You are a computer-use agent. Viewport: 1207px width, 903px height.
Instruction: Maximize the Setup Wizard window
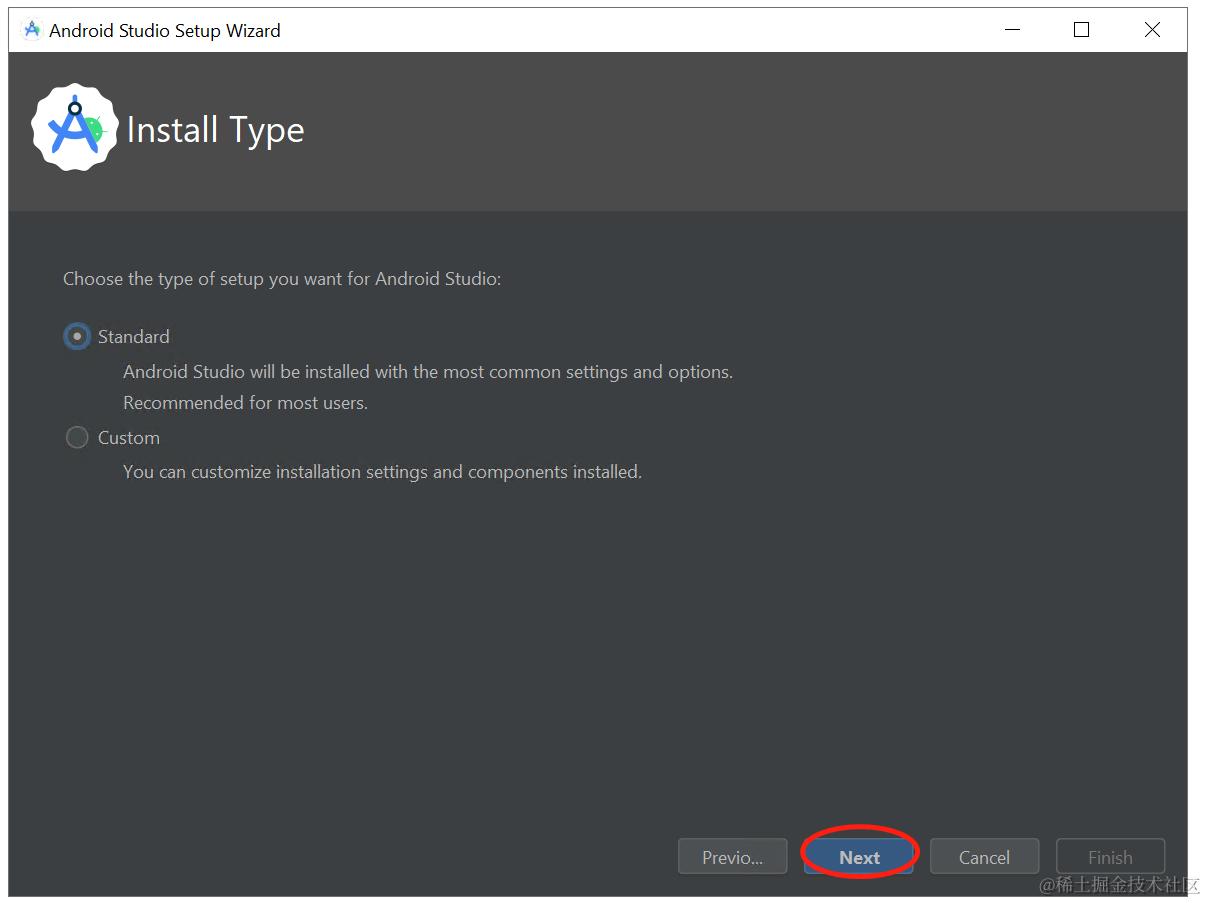(x=1081, y=30)
